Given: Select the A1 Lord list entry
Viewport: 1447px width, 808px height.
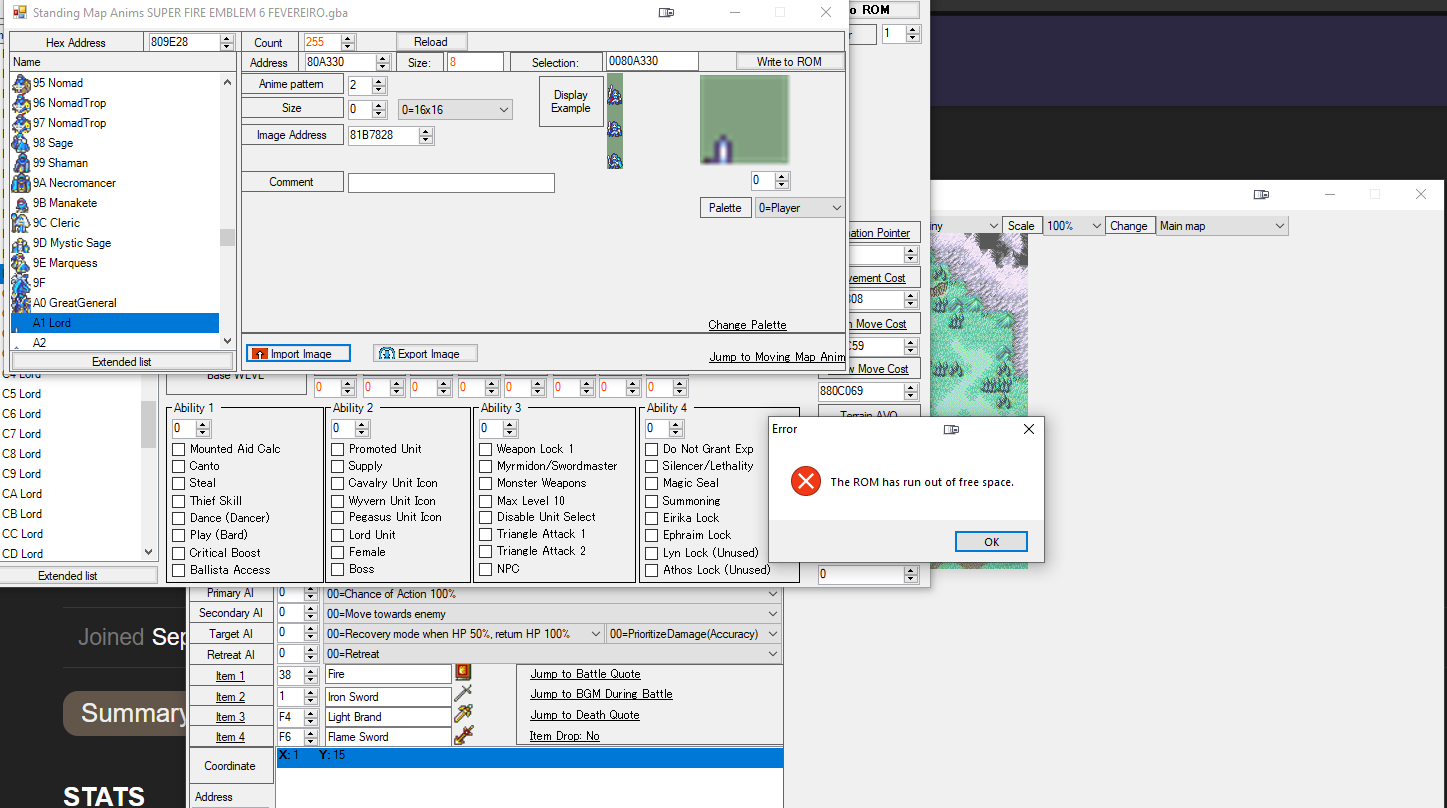Looking at the screenshot, I should tap(114, 323).
